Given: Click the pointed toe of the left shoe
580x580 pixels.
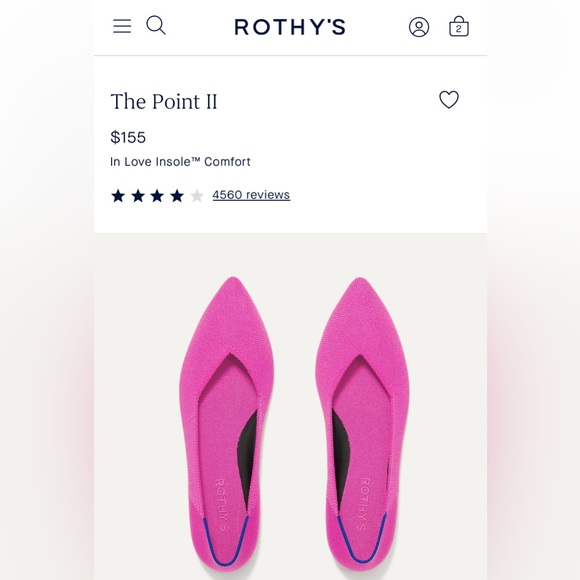Looking at the screenshot, I should (233, 289).
